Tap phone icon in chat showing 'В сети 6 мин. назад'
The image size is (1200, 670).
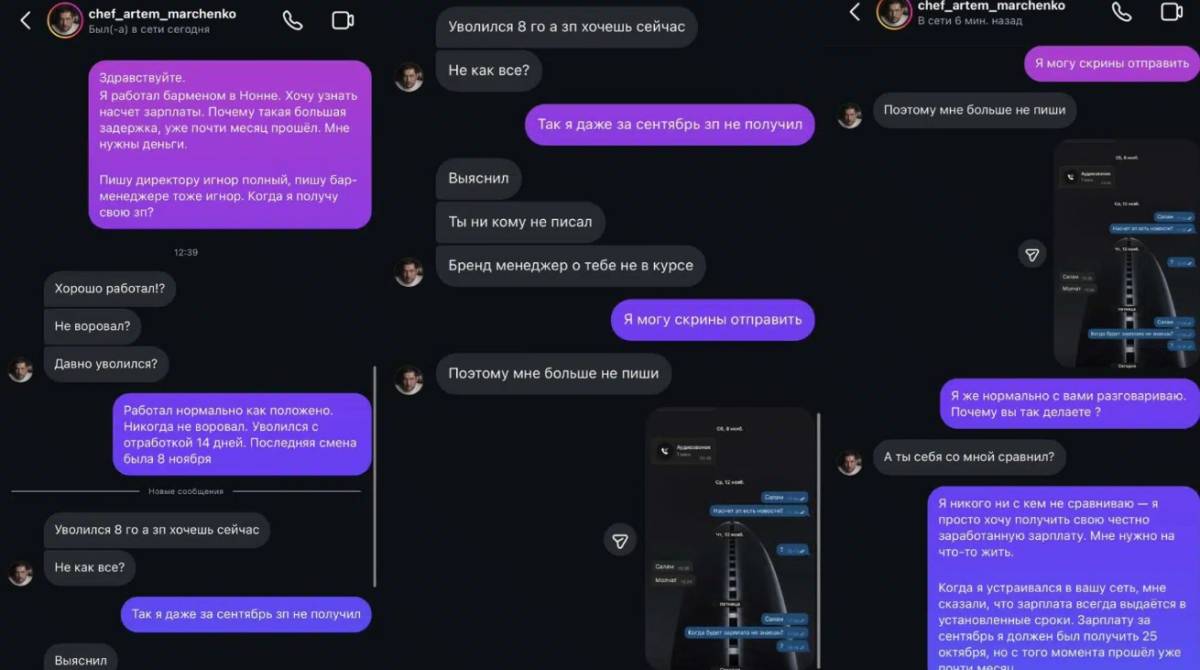(1122, 12)
